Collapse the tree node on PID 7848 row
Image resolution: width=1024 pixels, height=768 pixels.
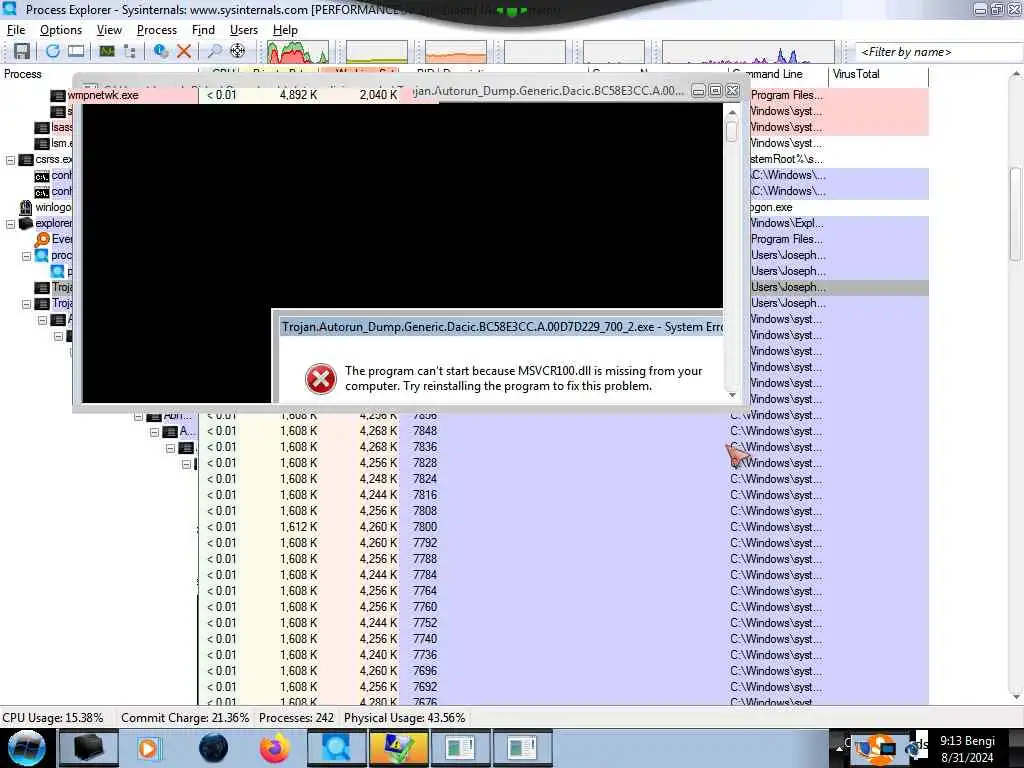pos(154,432)
